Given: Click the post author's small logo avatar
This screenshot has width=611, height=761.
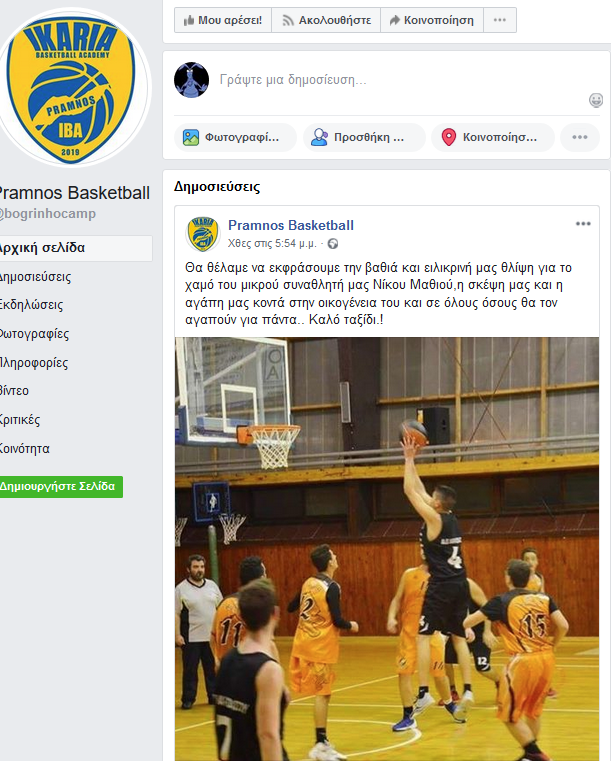Looking at the screenshot, I should 202,234.
